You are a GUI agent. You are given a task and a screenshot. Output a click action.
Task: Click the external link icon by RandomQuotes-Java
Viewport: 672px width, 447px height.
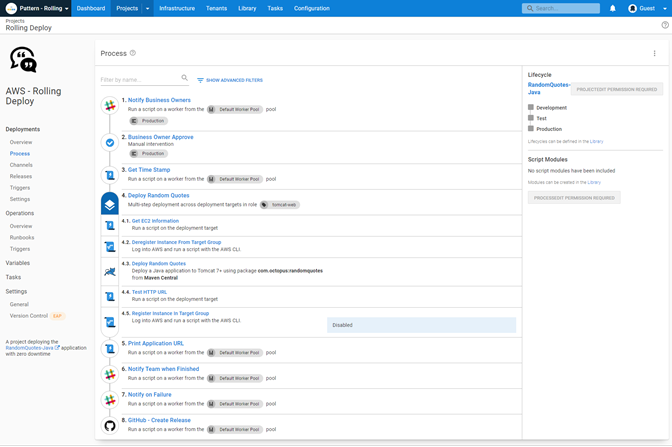57,348
